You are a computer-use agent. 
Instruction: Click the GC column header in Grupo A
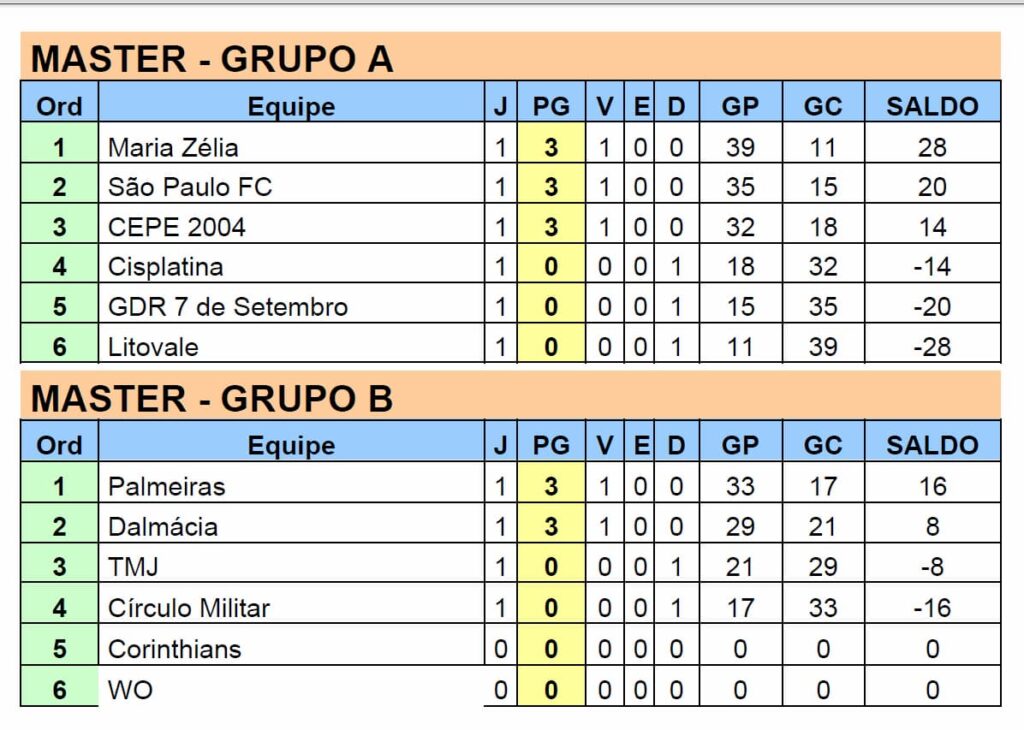pos(823,107)
